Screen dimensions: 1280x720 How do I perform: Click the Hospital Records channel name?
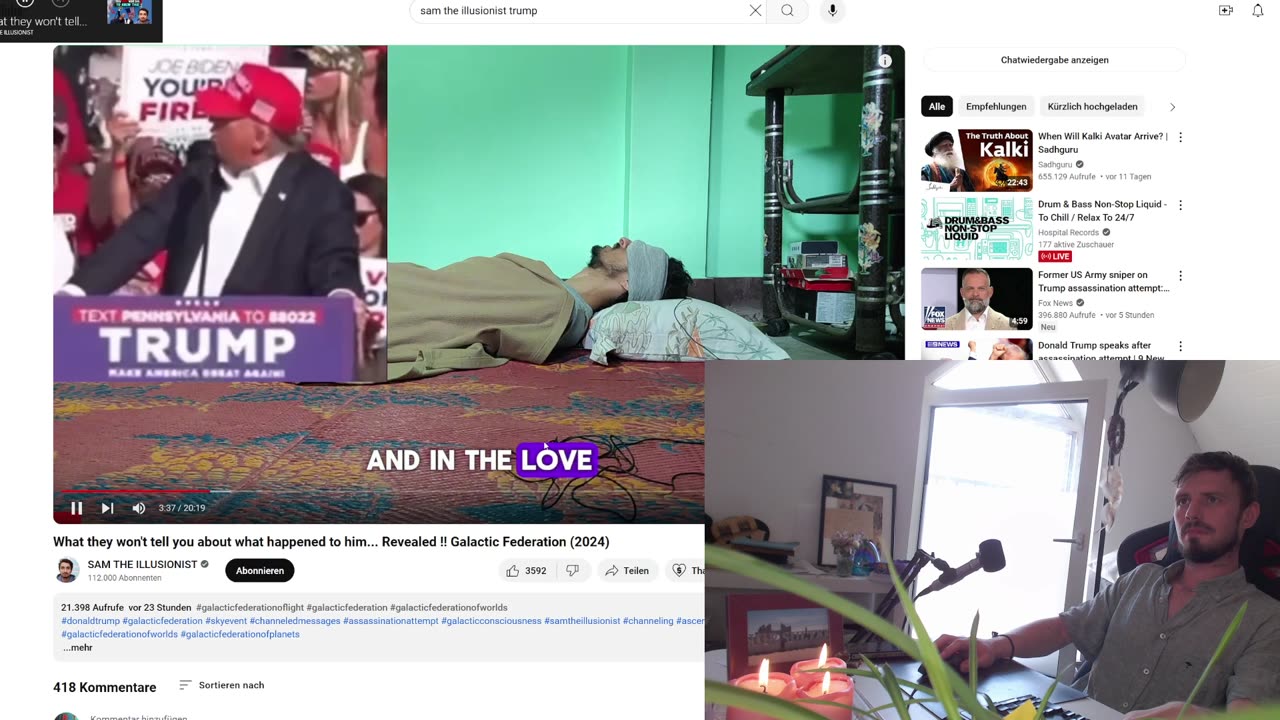coord(1068,233)
